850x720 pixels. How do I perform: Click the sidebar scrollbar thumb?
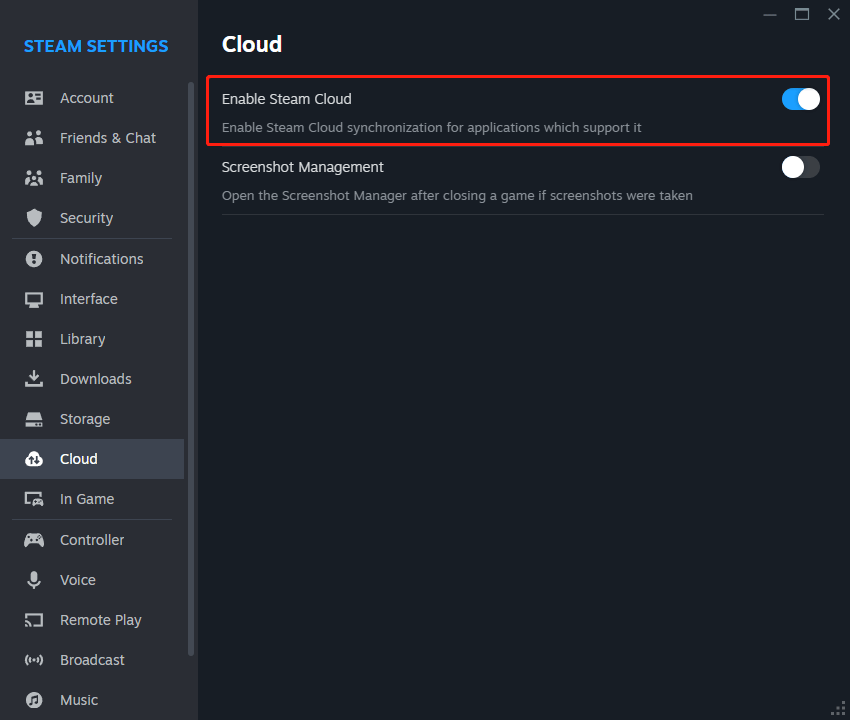click(x=190, y=350)
